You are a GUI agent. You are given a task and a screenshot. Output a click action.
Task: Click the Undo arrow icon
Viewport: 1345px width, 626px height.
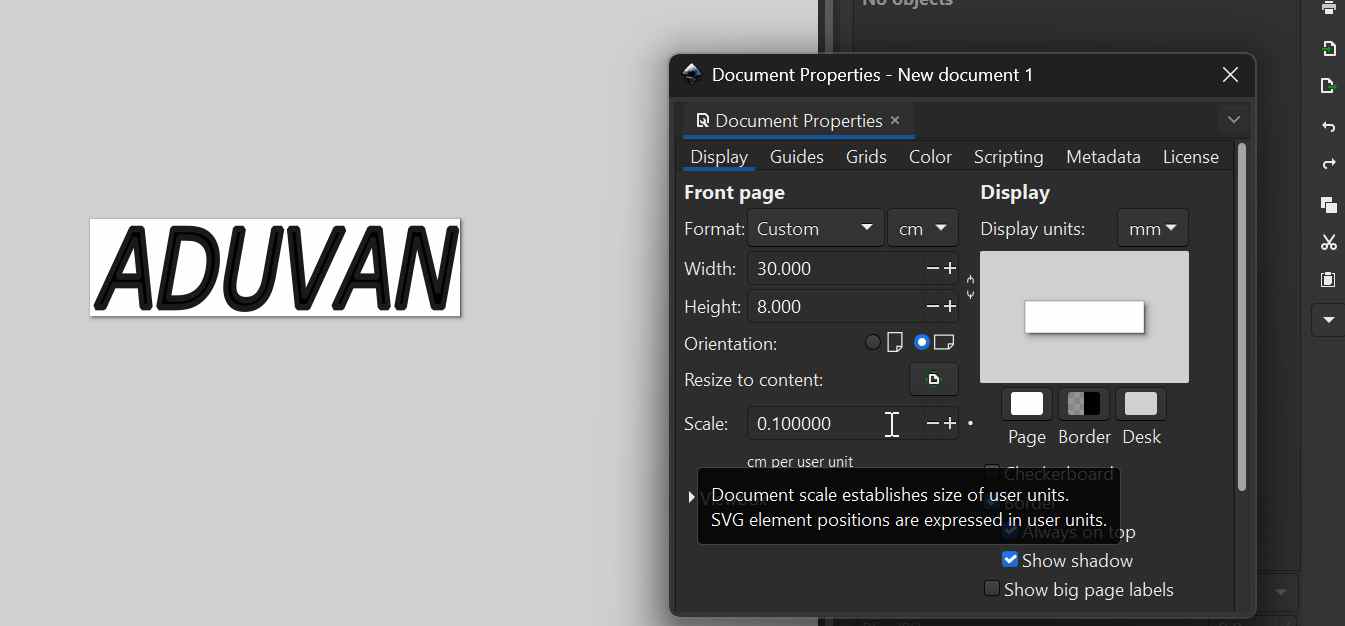(x=1329, y=126)
